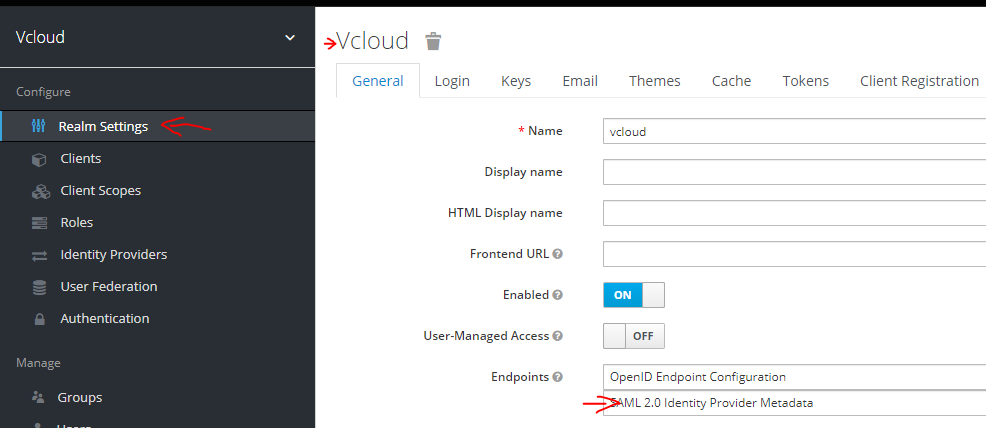
Task: Open Groups in the Manage section
Action: pyautogui.click(x=79, y=397)
